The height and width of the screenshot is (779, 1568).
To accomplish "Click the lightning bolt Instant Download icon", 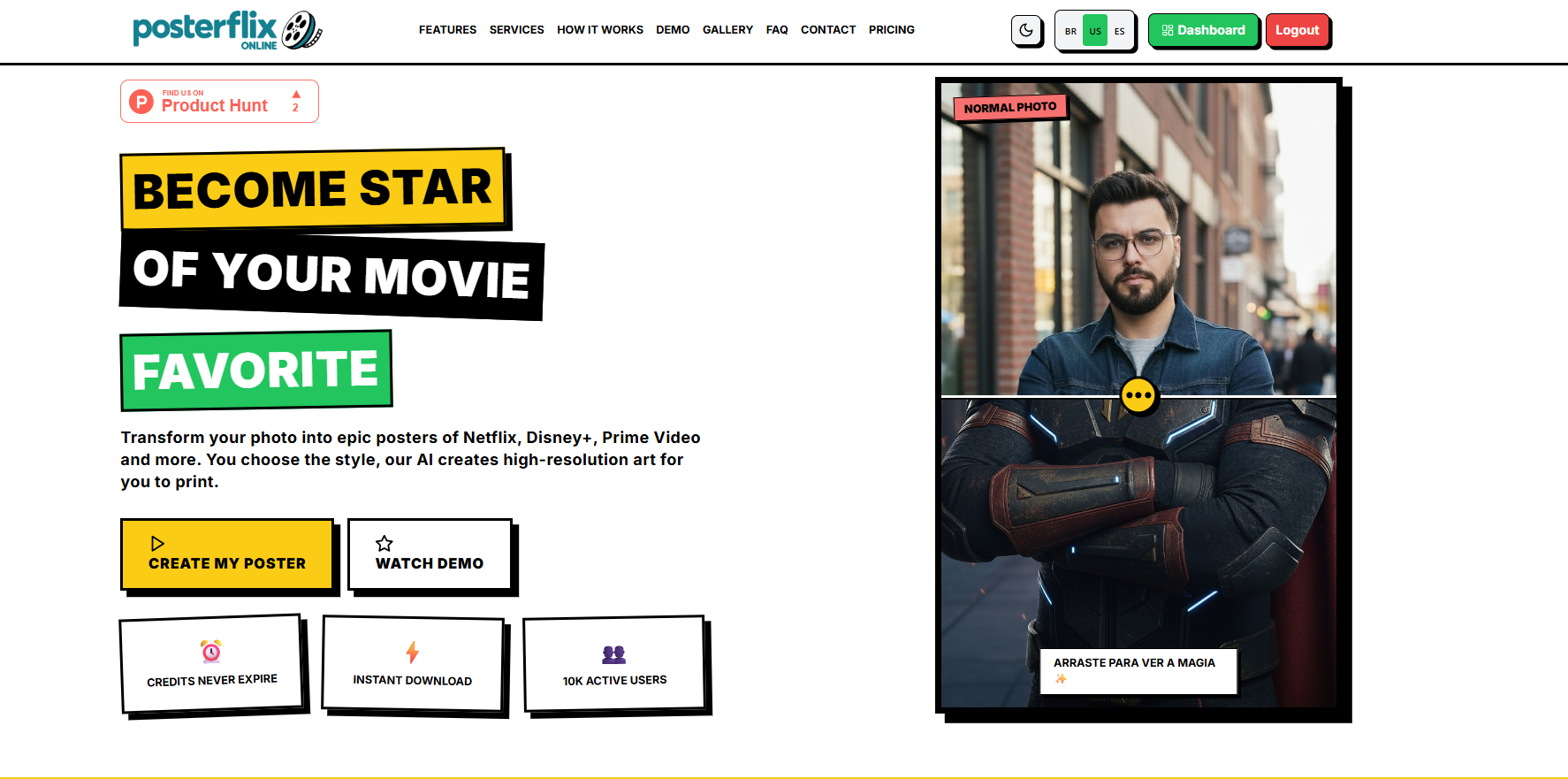I will [x=412, y=653].
